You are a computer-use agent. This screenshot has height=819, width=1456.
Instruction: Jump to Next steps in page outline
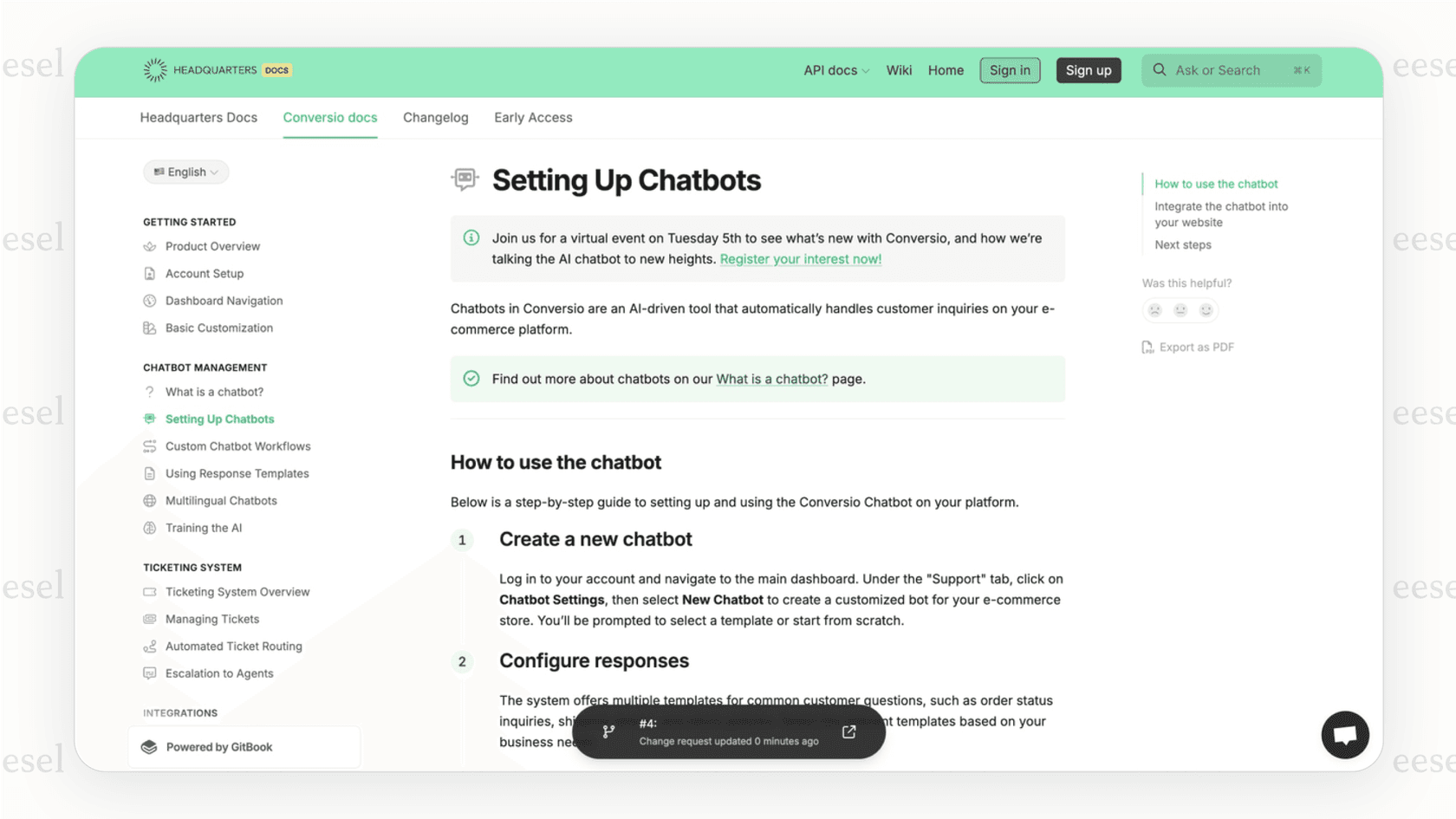tap(1181, 244)
